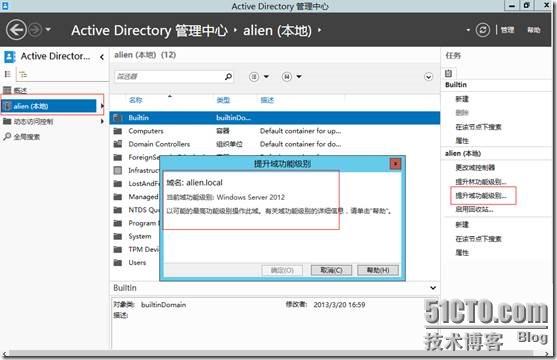Sort by the 名称 column header

click(135, 100)
